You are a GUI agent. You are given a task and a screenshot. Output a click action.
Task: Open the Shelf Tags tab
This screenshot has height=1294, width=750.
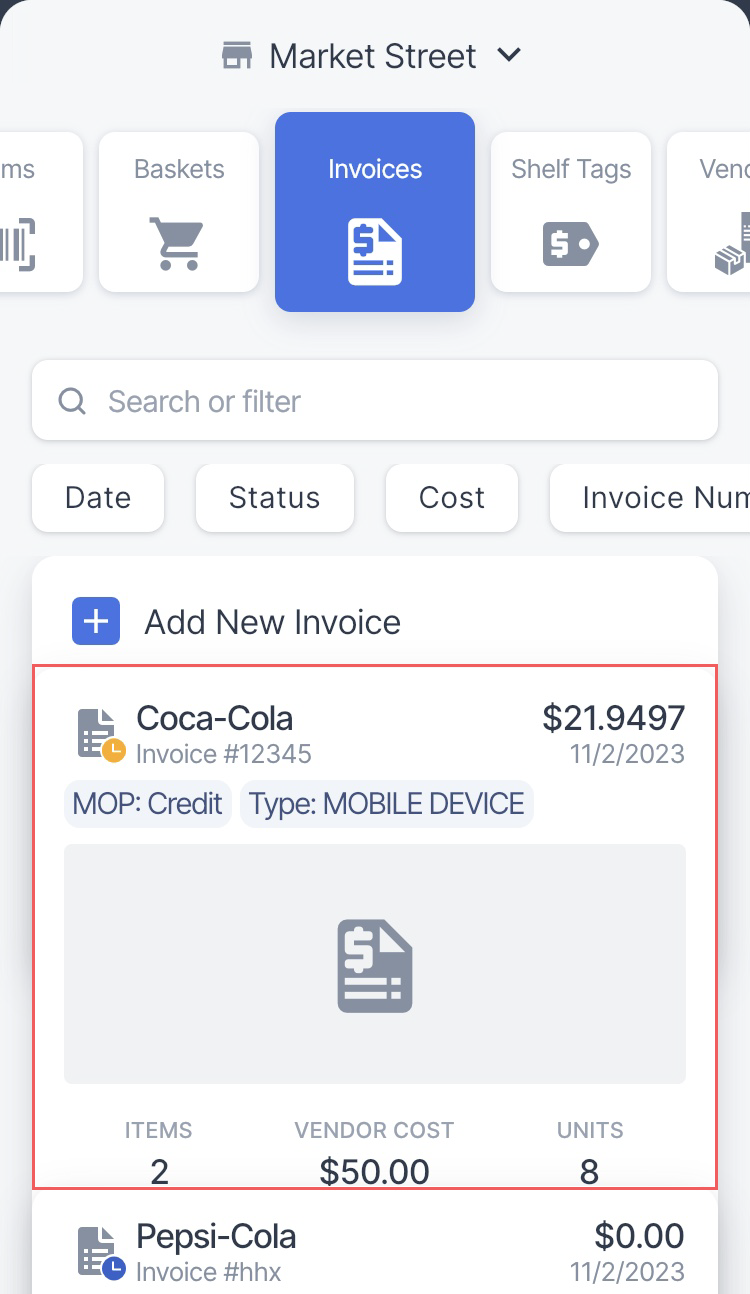tap(571, 212)
